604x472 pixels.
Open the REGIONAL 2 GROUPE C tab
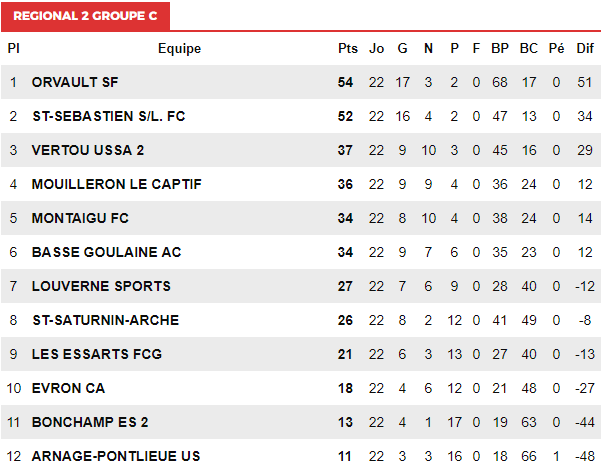tap(85, 16)
